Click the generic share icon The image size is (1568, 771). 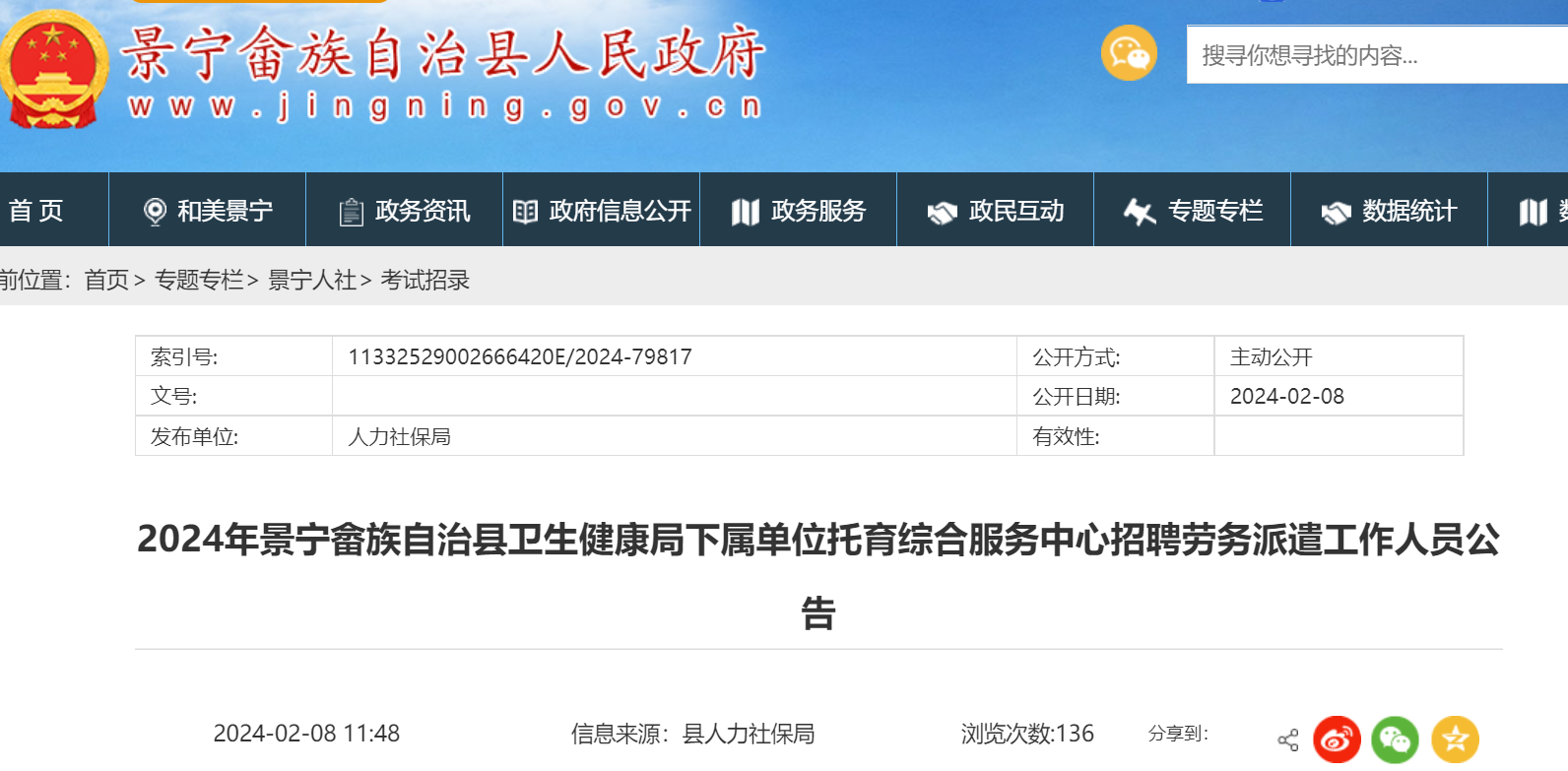pyautogui.click(x=1287, y=739)
